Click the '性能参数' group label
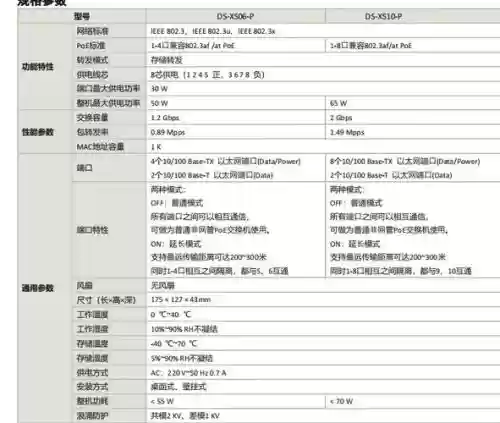500x423 pixels. coord(38,132)
